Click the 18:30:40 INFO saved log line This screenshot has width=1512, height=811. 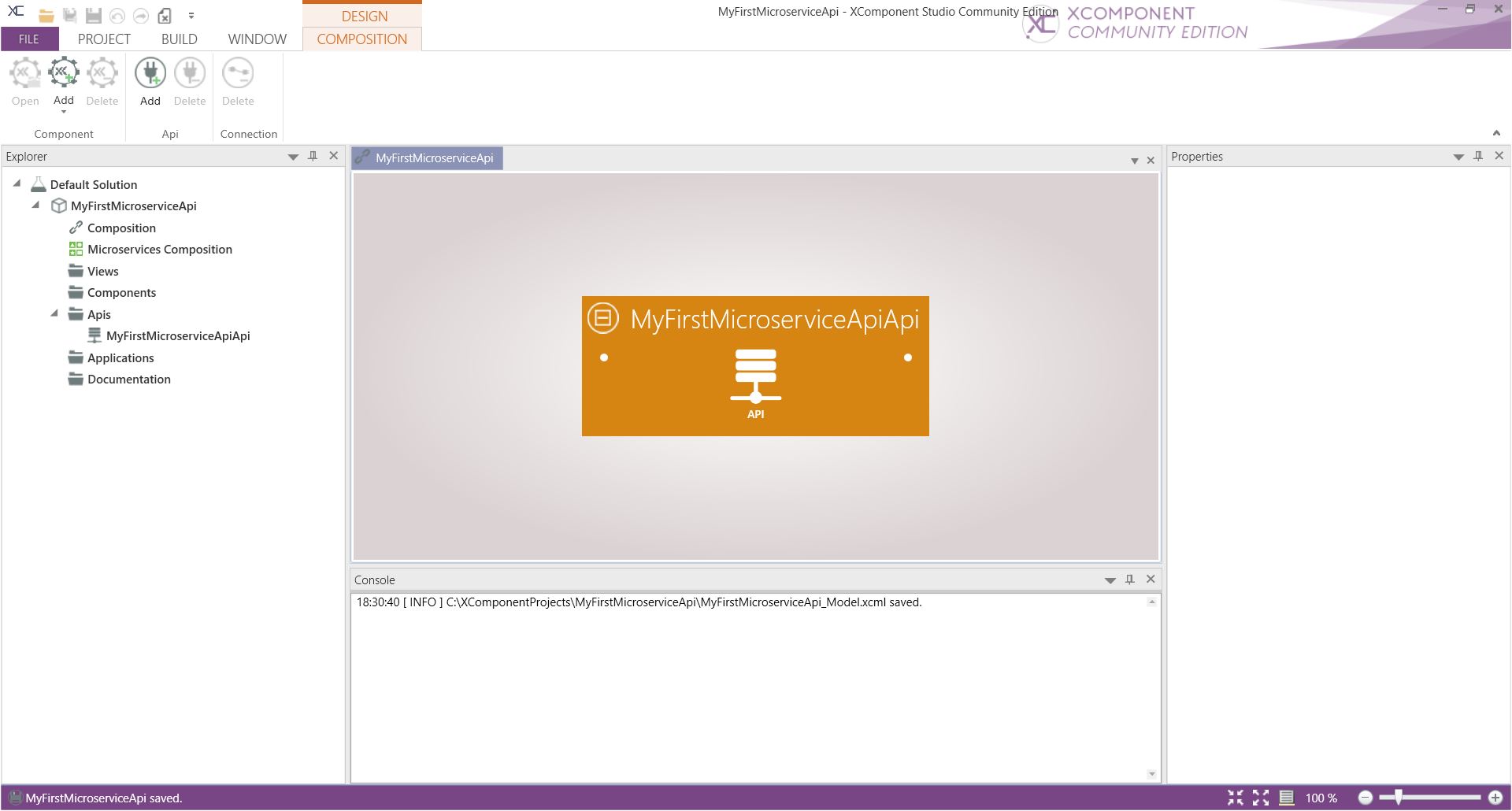click(639, 602)
